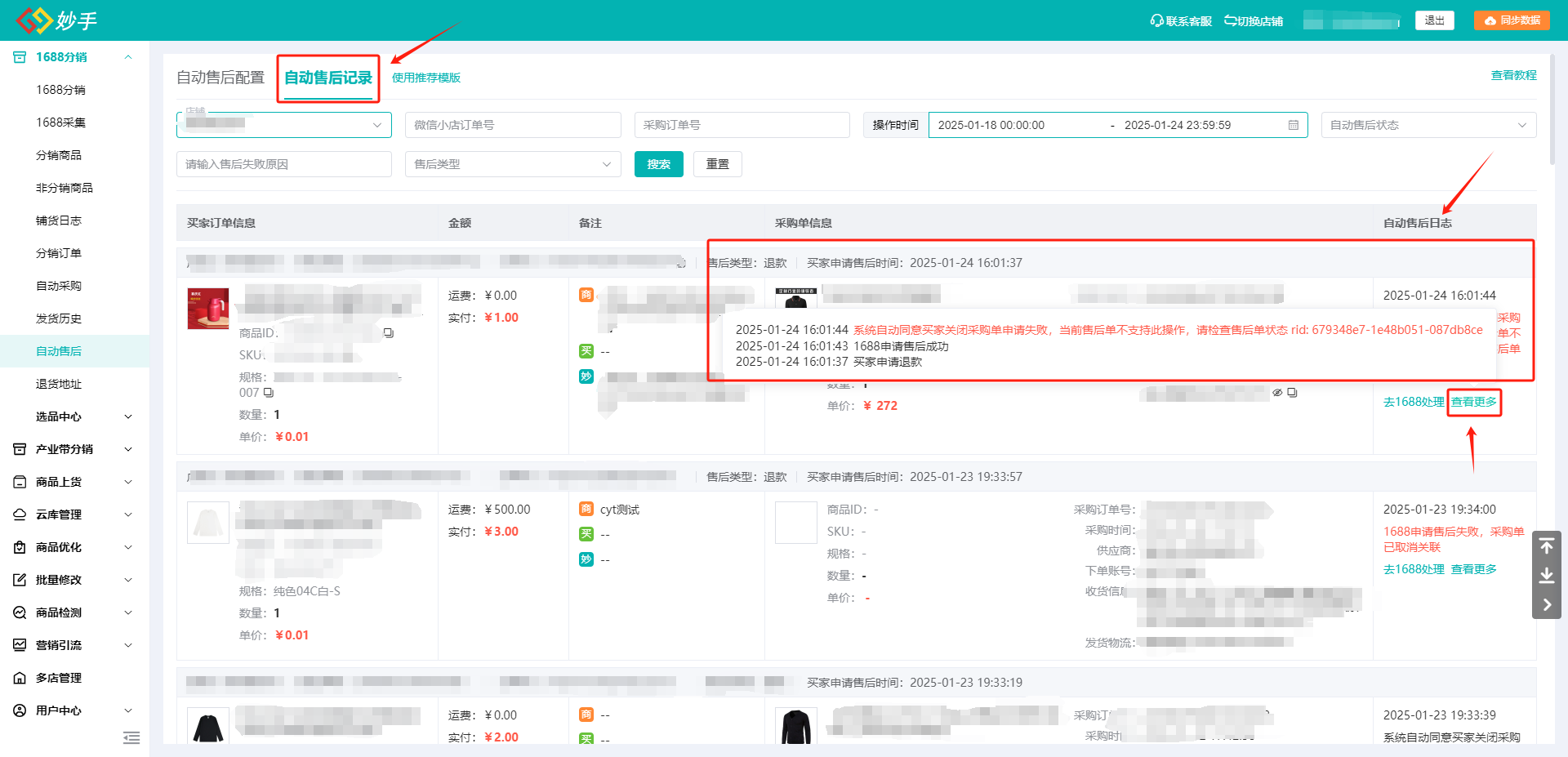Click 查看更多 for the 19:34:00 log
This screenshot has width=1568, height=757.
(1474, 569)
